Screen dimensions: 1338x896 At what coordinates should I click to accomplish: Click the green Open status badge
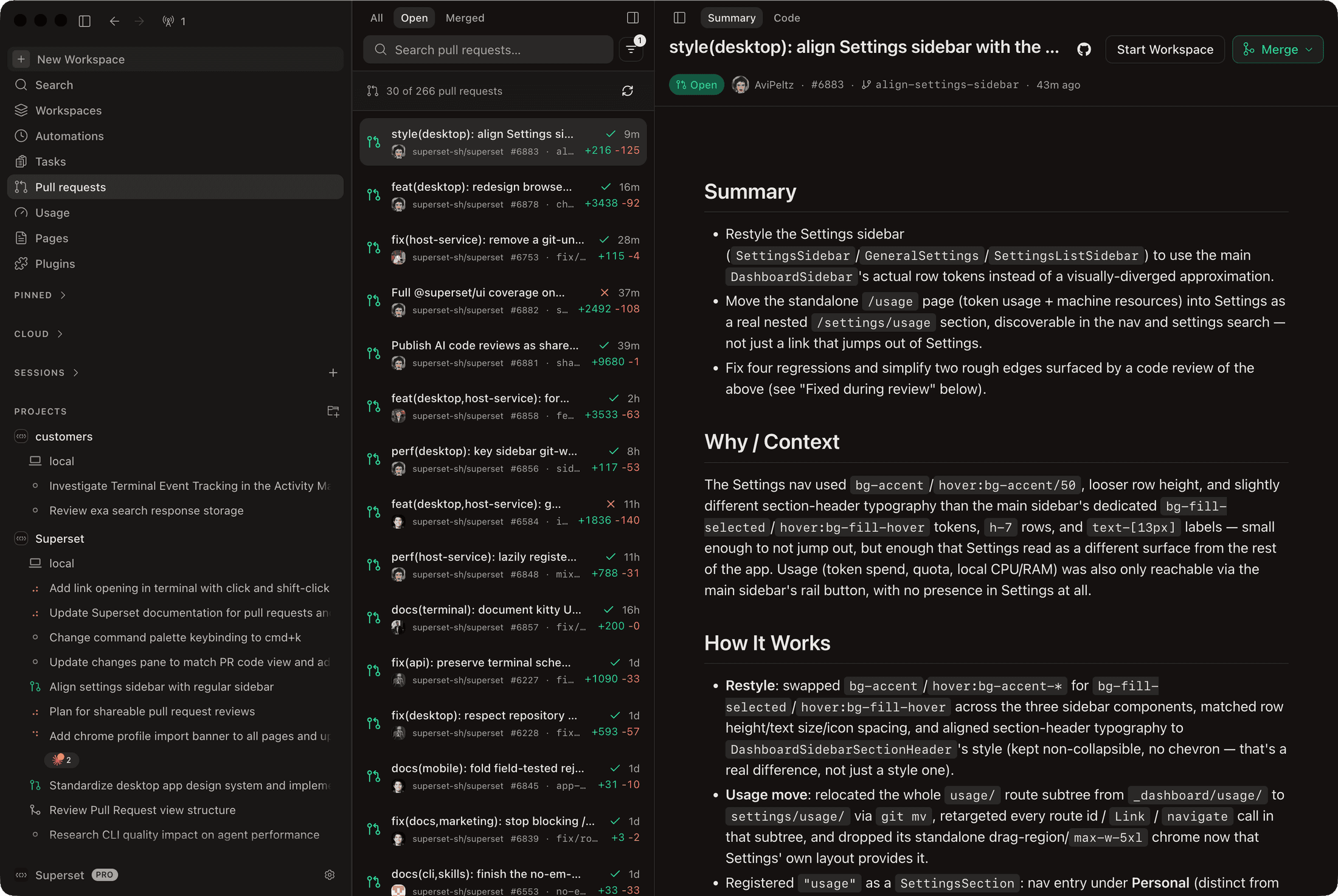click(x=696, y=85)
